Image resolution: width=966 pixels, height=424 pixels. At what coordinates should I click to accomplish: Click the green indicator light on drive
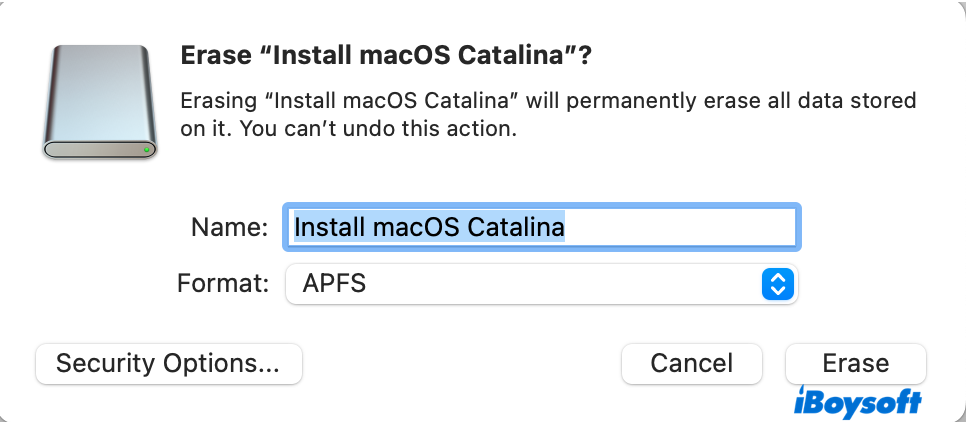(147, 150)
